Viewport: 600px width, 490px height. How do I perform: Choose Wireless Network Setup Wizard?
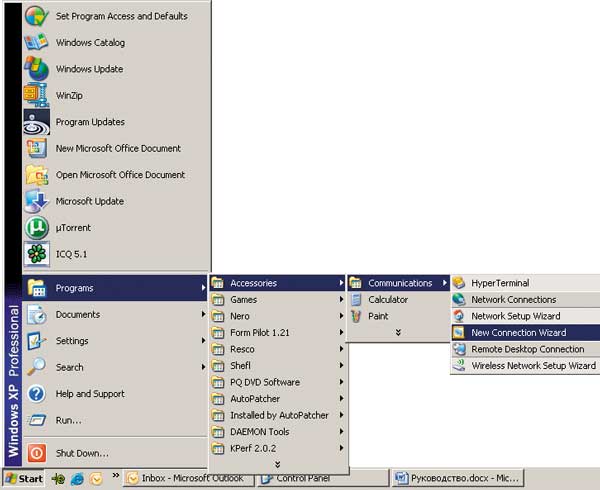[533, 366]
